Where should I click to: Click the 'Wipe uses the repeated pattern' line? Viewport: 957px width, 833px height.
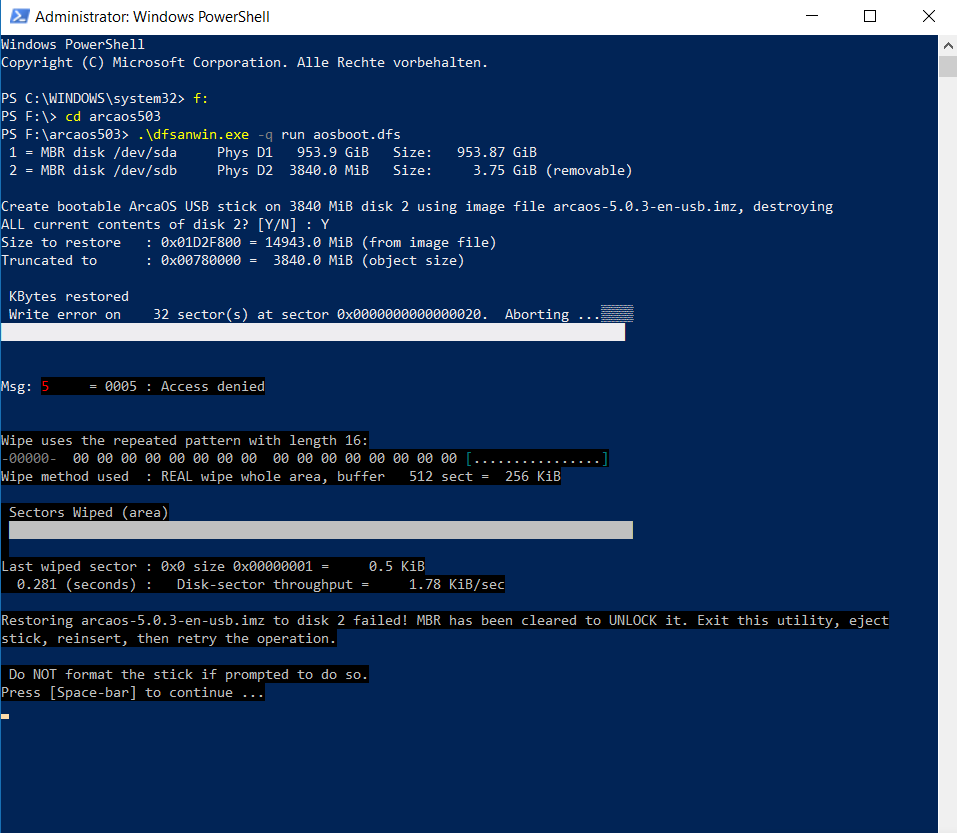tap(184, 441)
